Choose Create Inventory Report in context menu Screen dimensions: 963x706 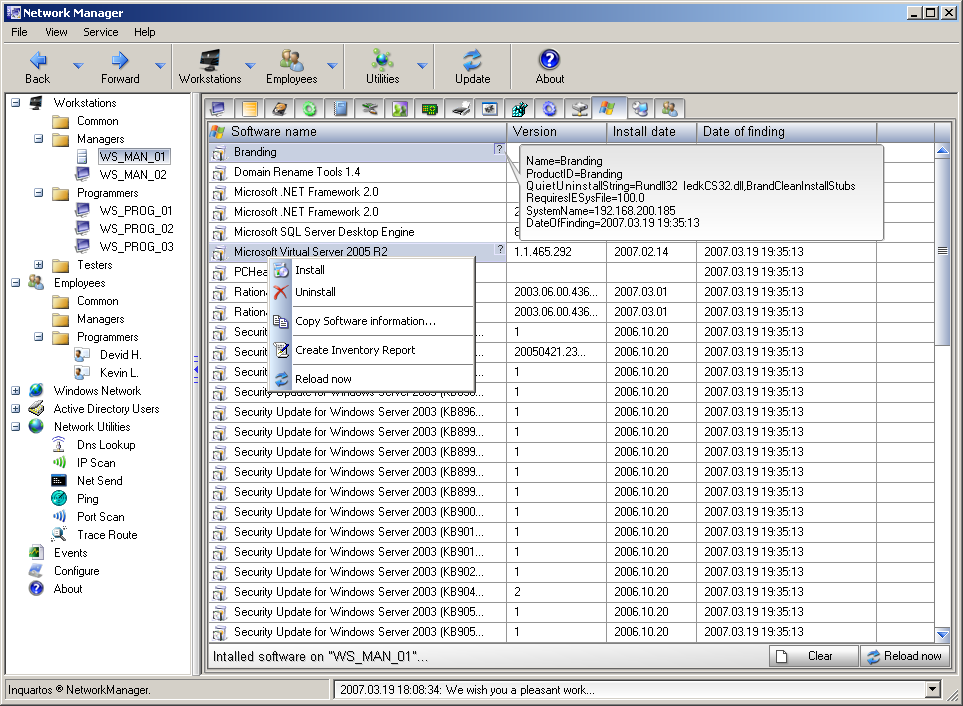tap(372, 350)
